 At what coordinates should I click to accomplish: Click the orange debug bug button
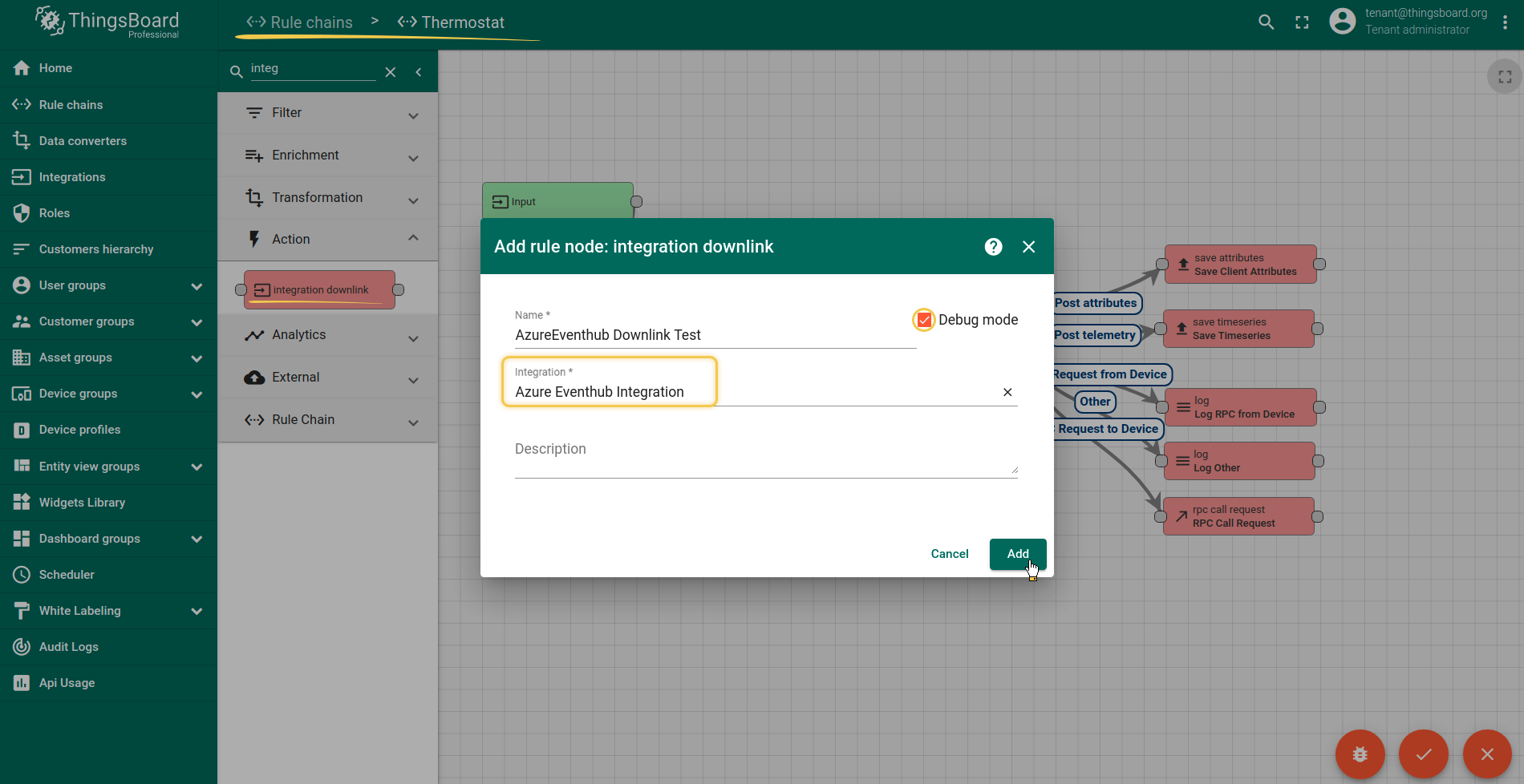pyautogui.click(x=1360, y=754)
